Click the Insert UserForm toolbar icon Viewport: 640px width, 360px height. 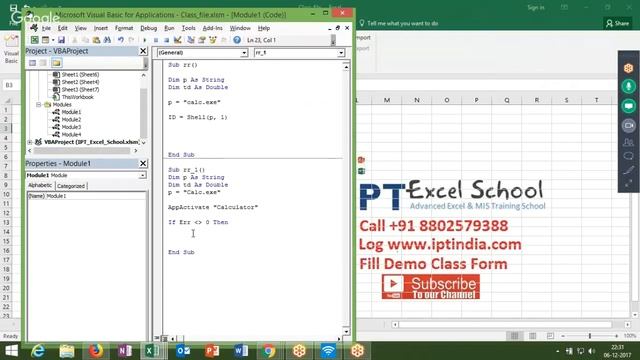point(45,40)
